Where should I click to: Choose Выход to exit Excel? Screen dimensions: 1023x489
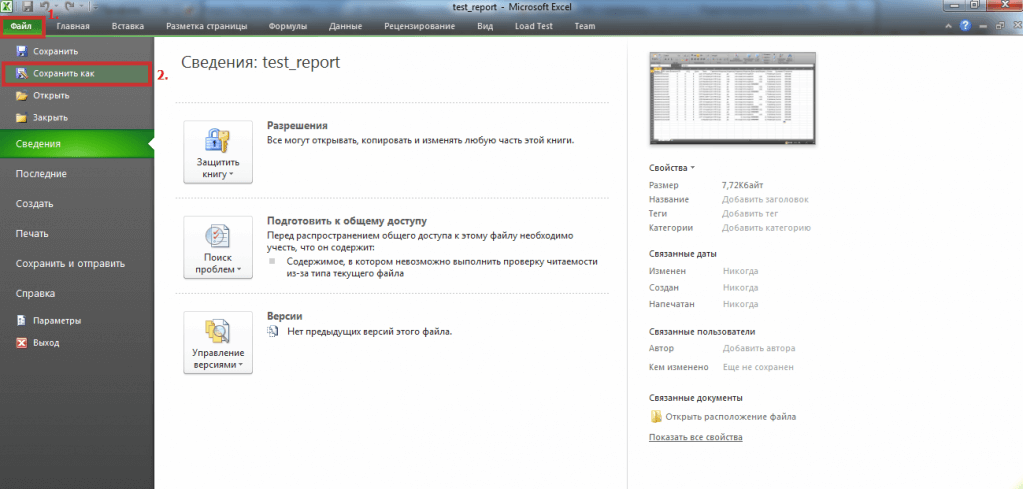tap(77, 343)
